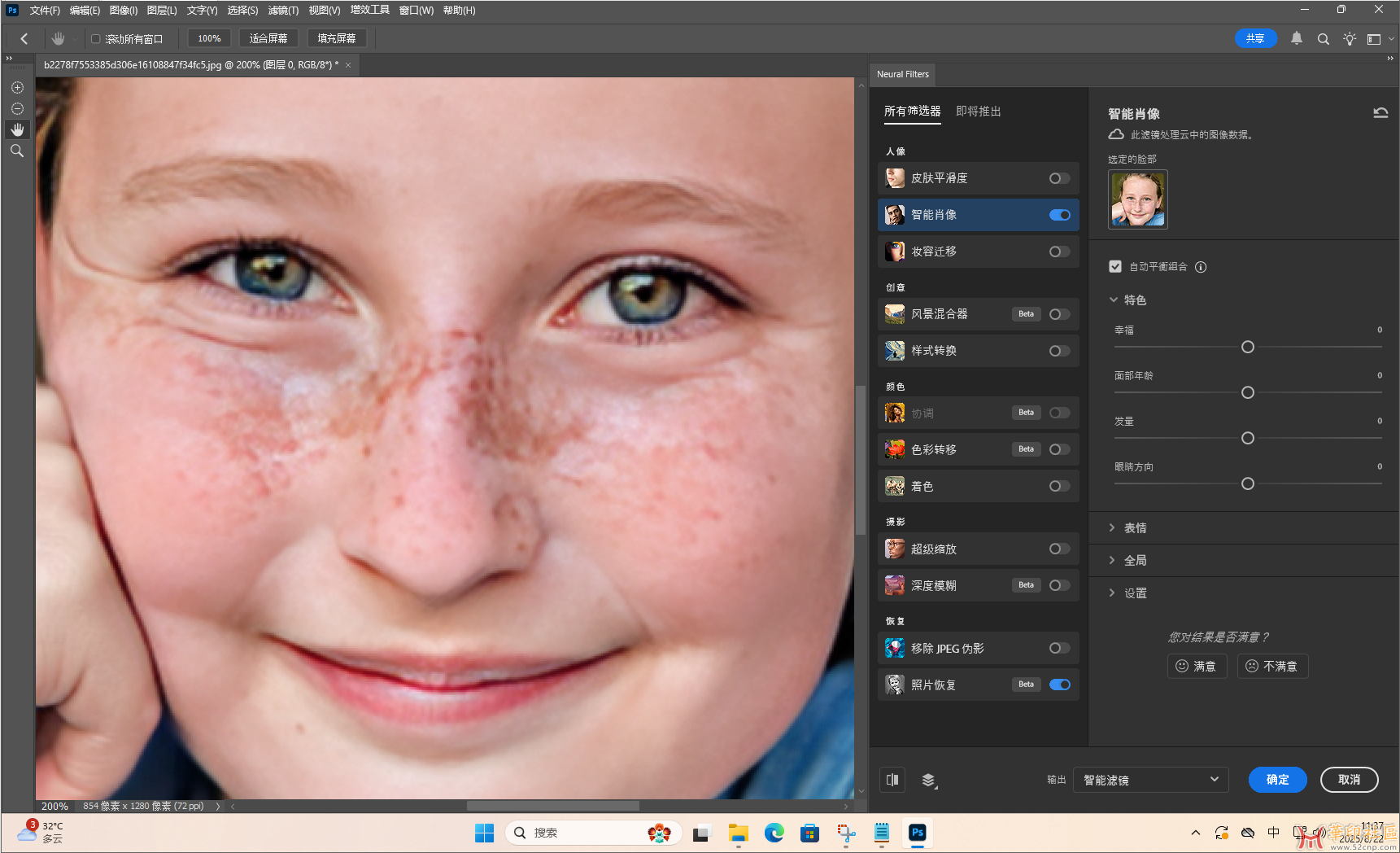Enable the 色彩转移 toggle
This screenshot has height=853, width=1400.
pos(1059,449)
